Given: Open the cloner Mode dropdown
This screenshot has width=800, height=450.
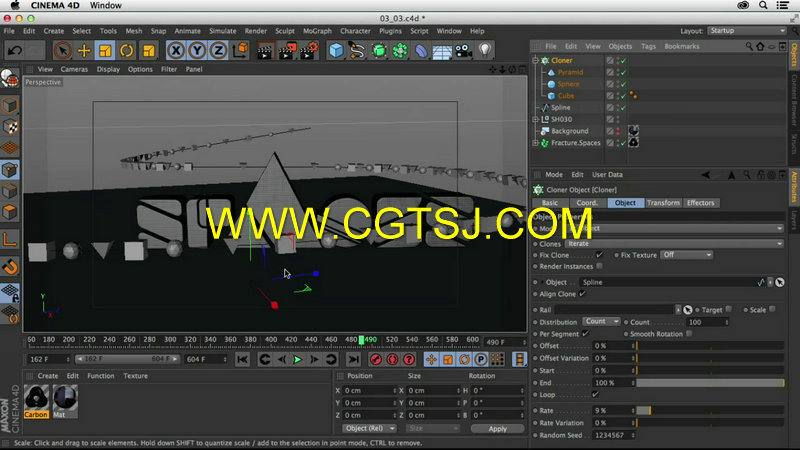Looking at the screenshot, I should tap(674, 229).
